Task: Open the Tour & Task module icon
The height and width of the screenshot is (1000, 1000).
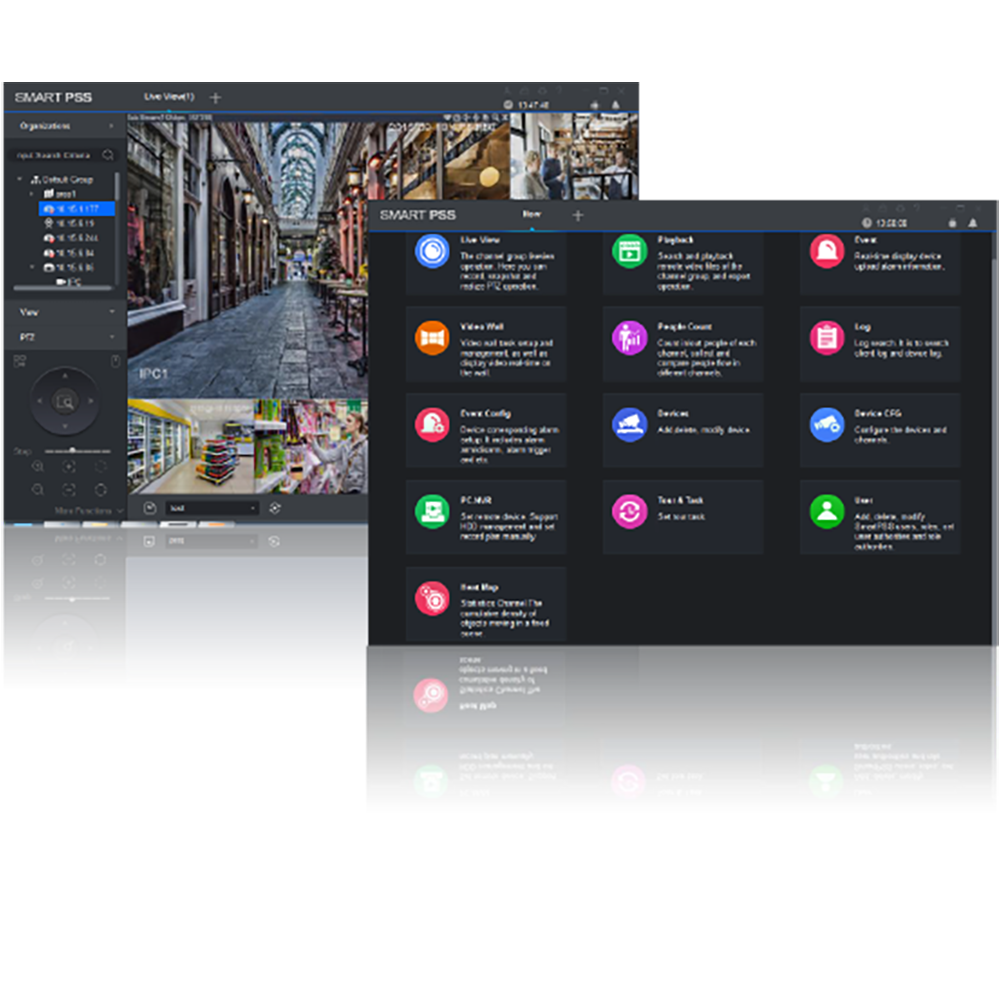Action: pyautogui.click(x=629, y=511)
